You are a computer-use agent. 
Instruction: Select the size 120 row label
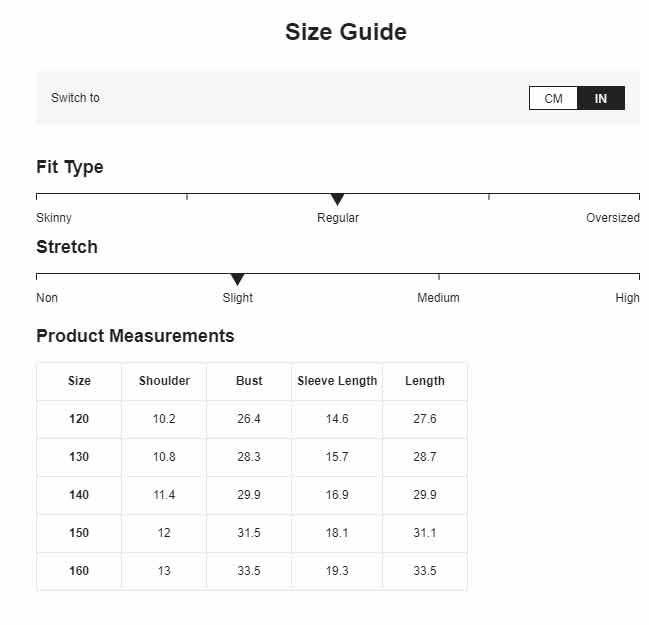tap(79, 419)
